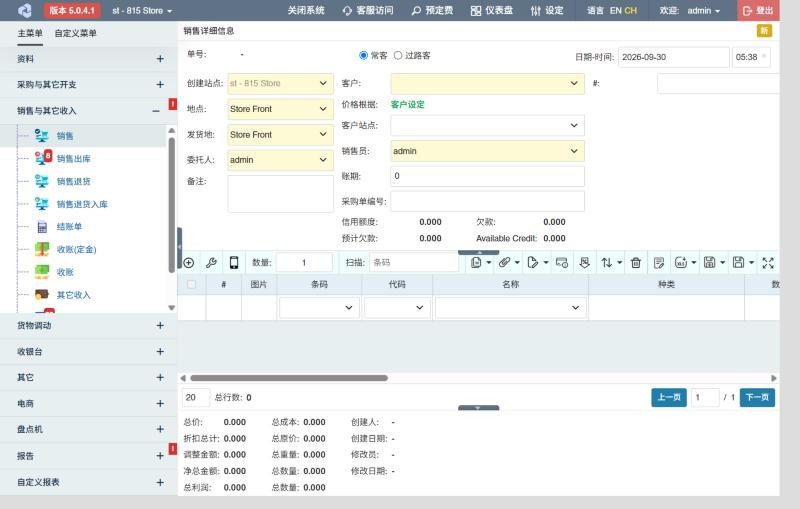Click the trash delete icon

(x=636, y=263)
